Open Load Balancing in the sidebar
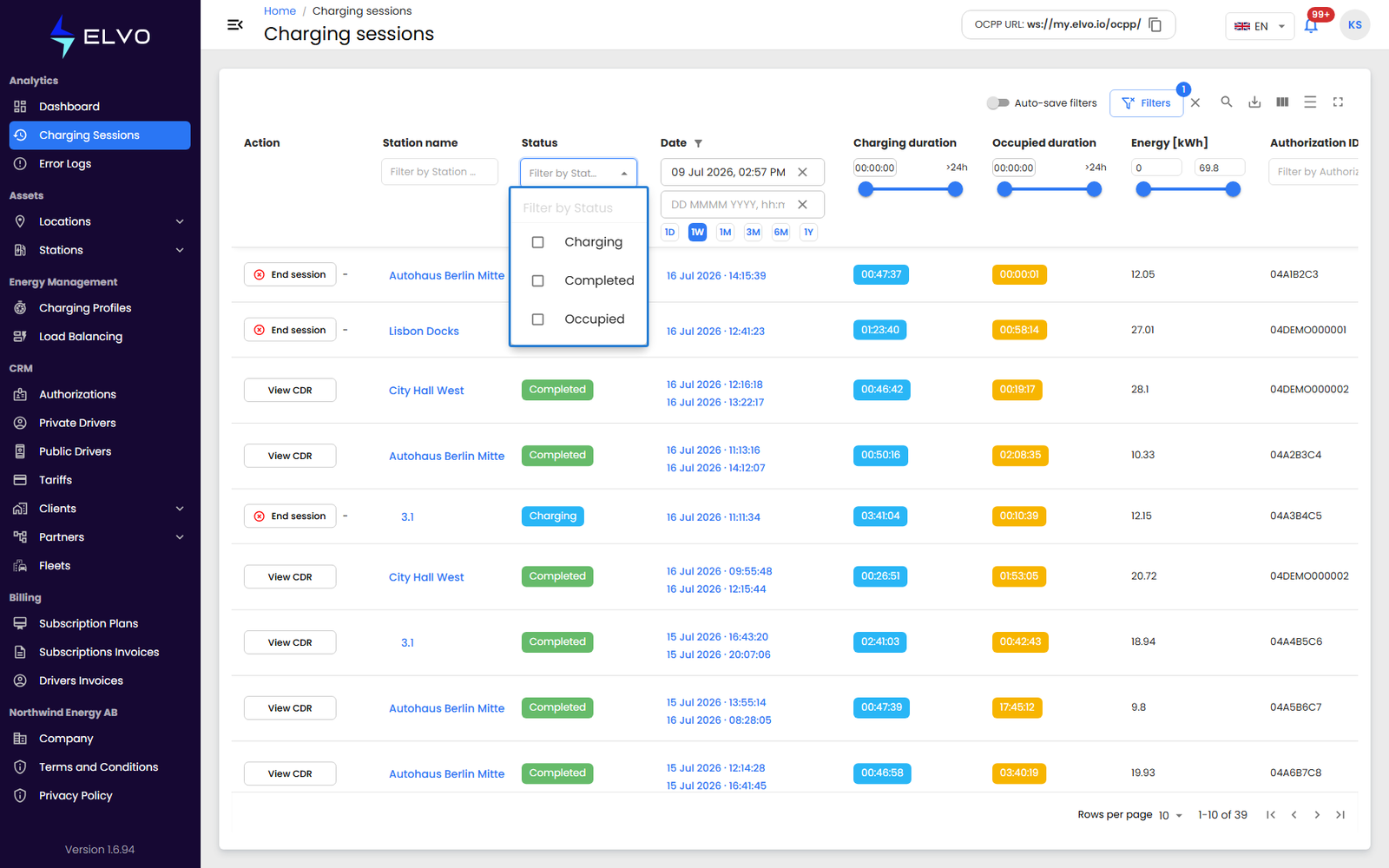This screenshot has height=868, width=1389. coord(100,337)
